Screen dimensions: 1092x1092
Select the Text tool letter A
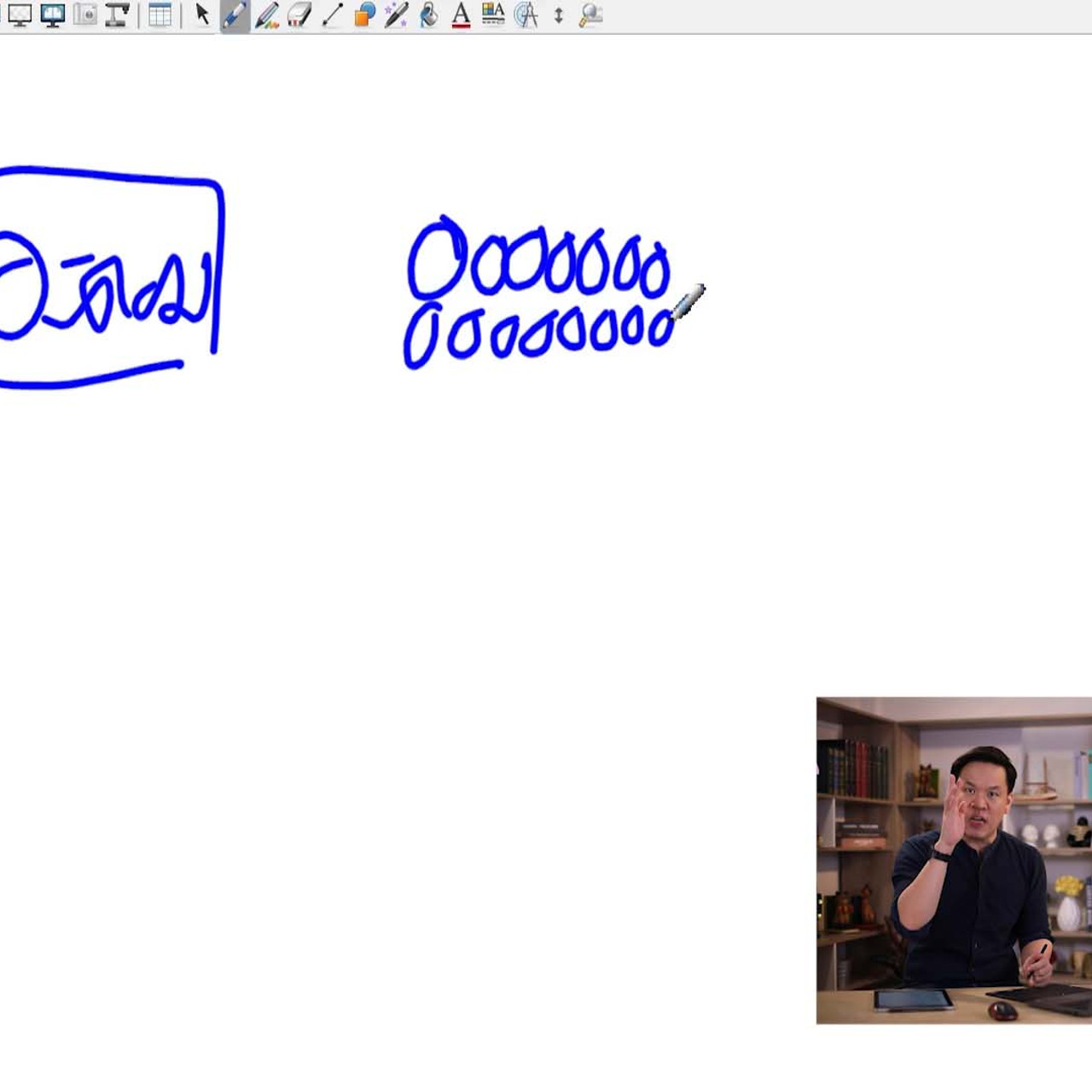point(461,15)
